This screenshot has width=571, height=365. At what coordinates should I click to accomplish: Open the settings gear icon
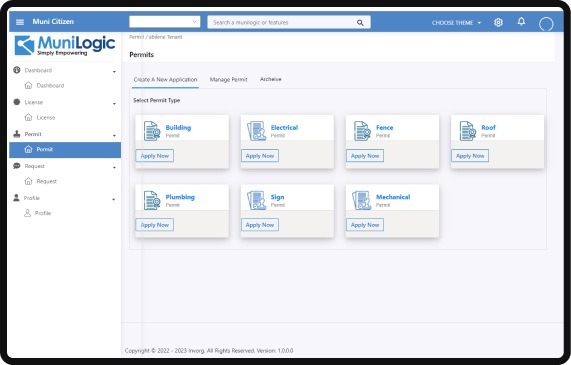[498, 23]
